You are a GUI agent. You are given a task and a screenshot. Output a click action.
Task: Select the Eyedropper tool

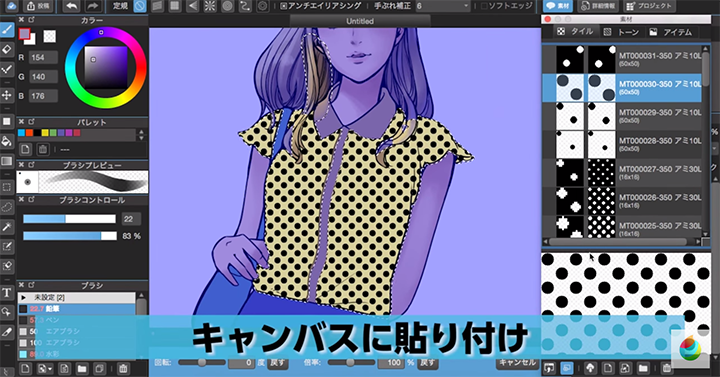point(7,332)
